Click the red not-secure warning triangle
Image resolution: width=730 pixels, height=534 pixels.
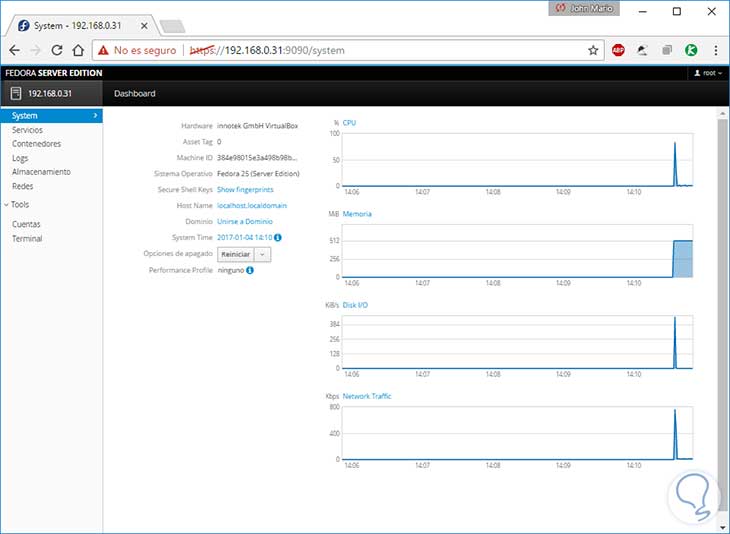pos(103,50)
